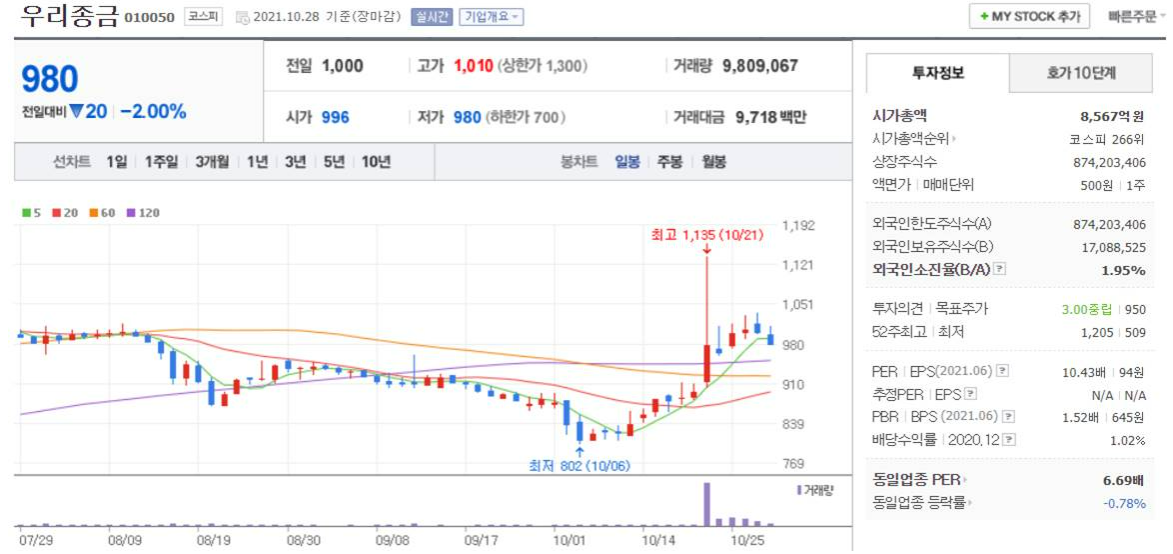Screen dimensions: 1173x554
Task: Click the 3.00중립 investment opinion
Action: click(1089, 309)
